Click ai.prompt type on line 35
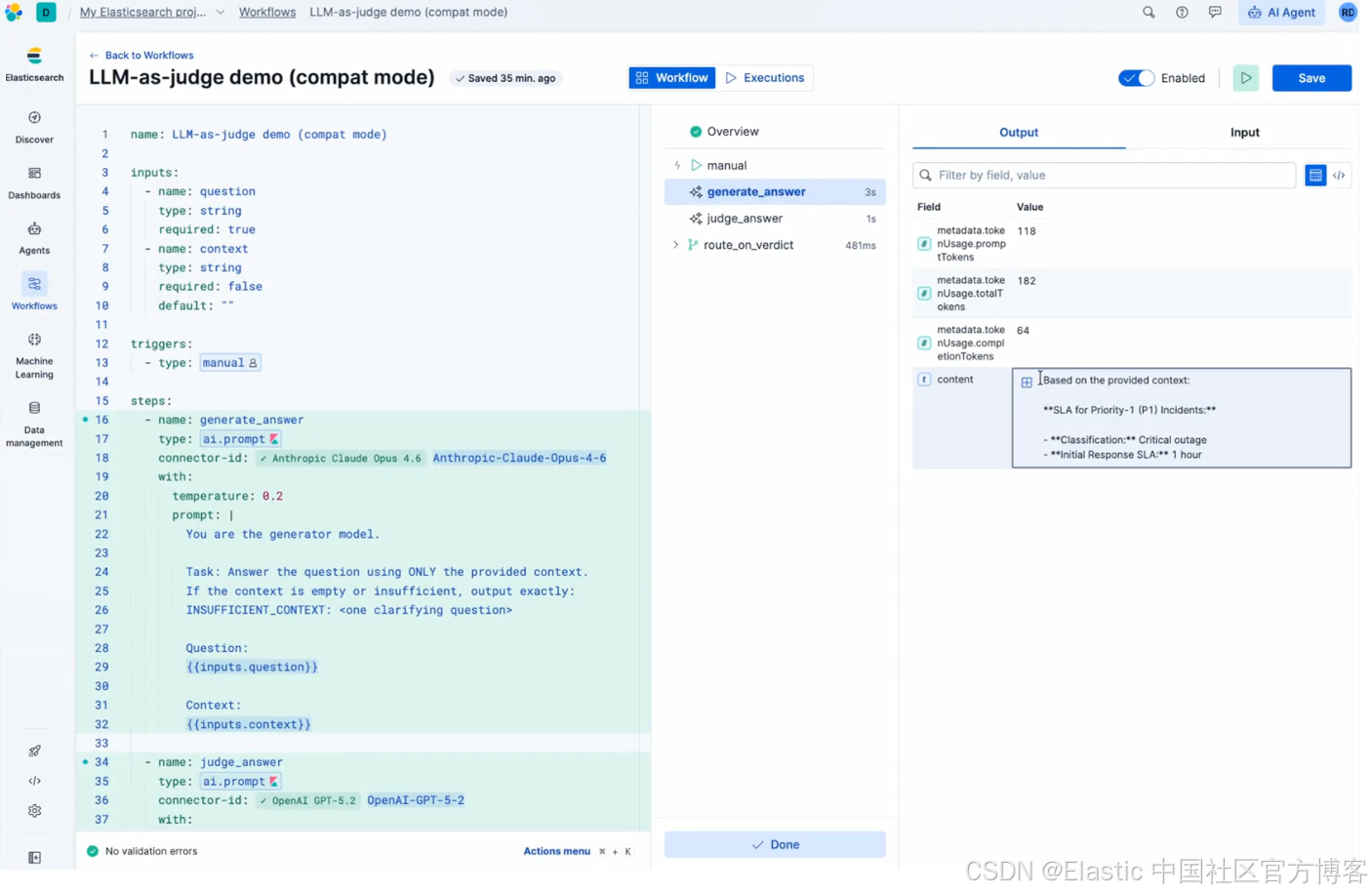The height and width of the screenshot is (896, 1372). coord(240,782)
